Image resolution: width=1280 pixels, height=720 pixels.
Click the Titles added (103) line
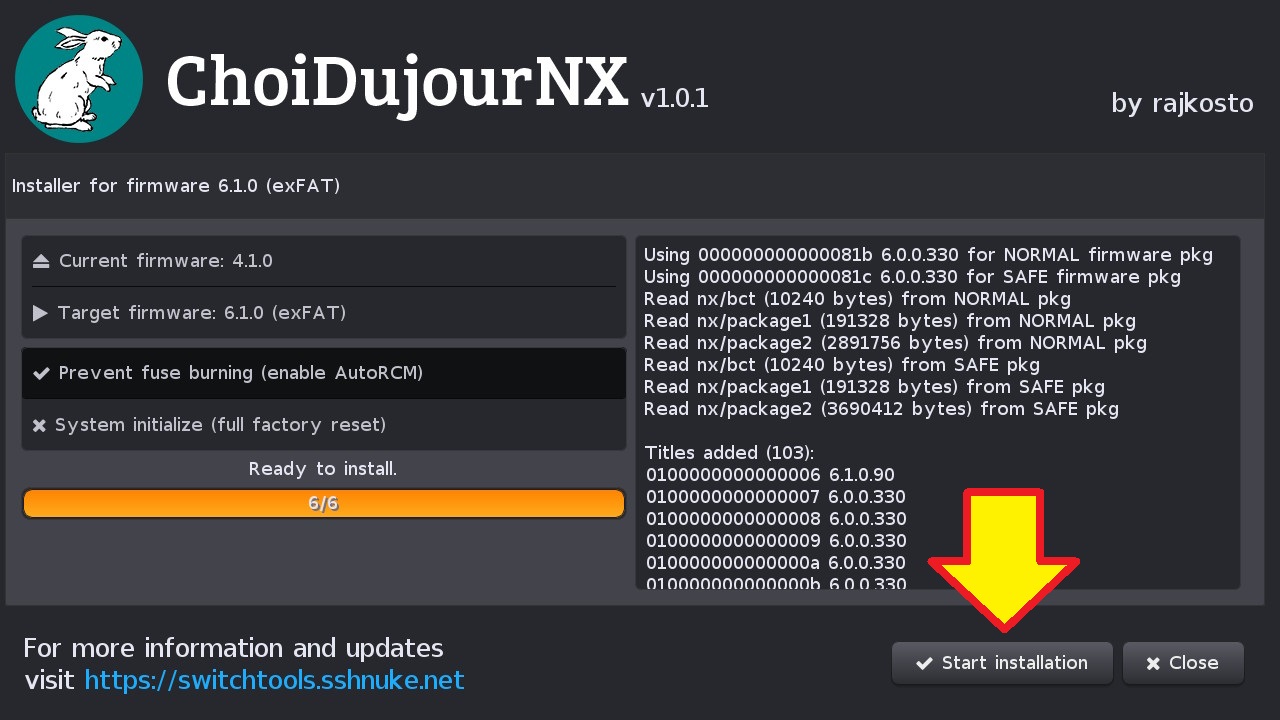[x=729, y=453]
